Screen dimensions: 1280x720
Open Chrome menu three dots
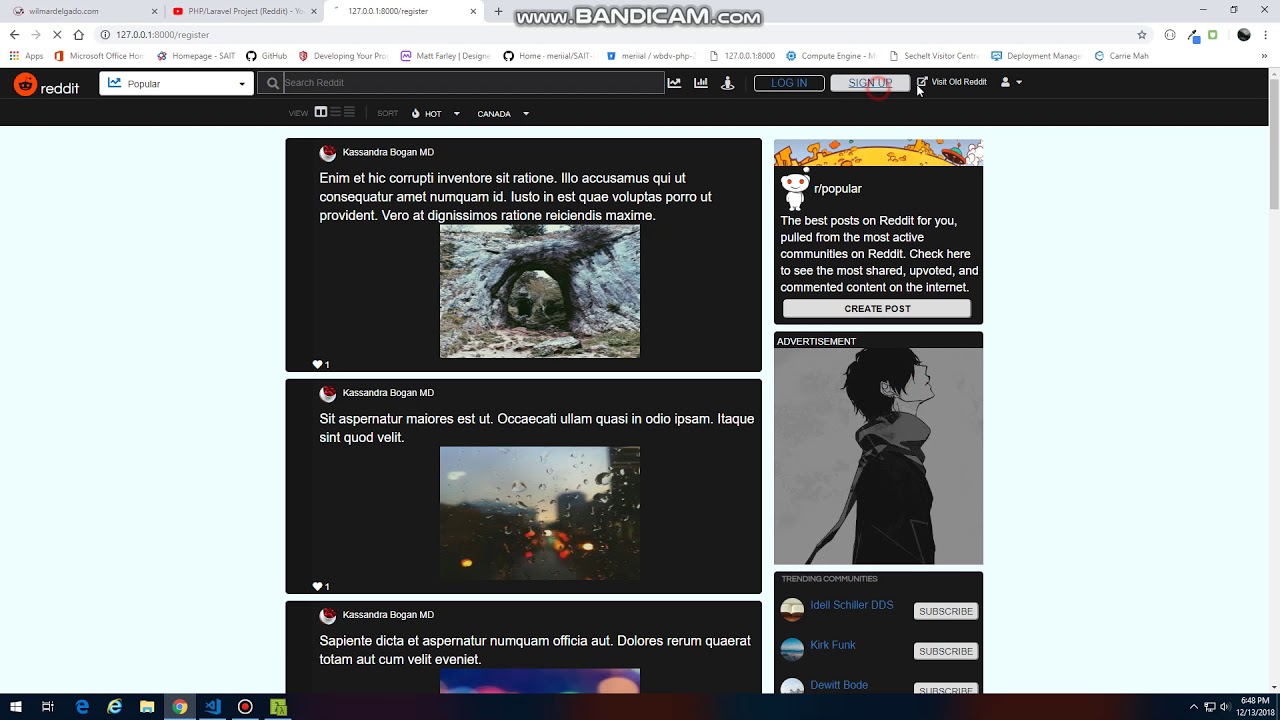pos(1267,34)
